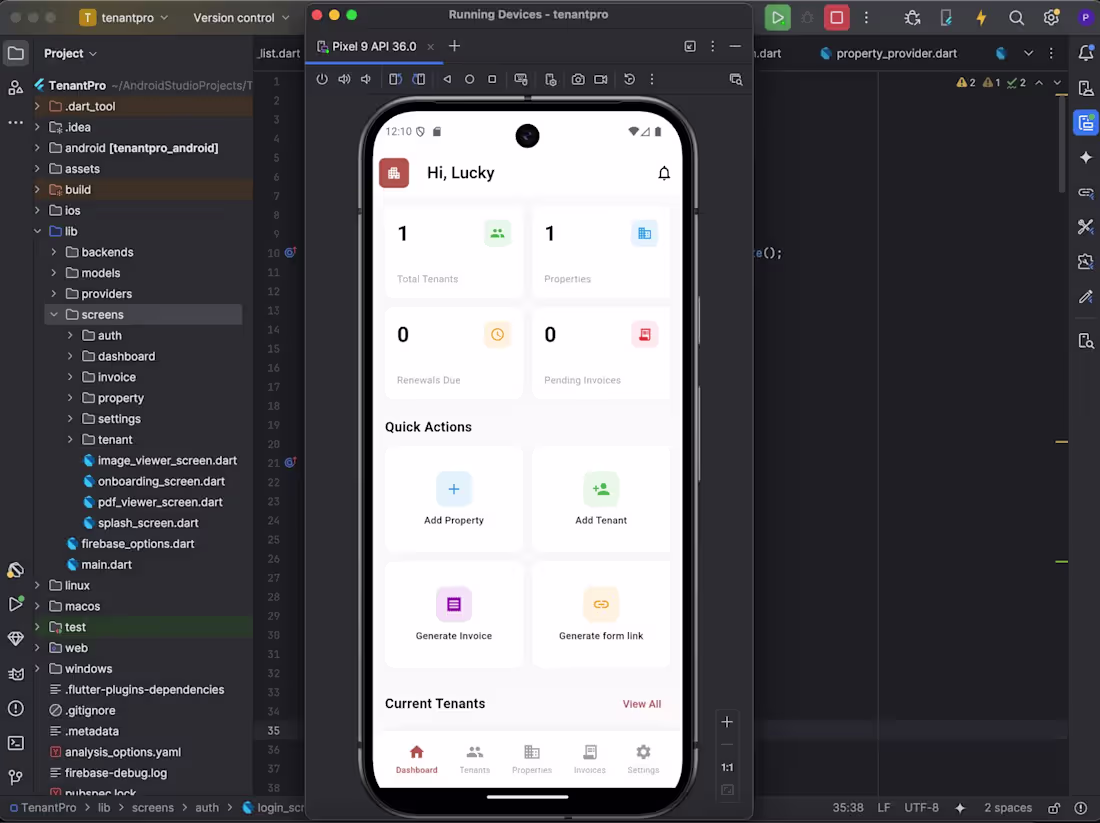Tap the emulator Back navigation triangle

[447, 79]
